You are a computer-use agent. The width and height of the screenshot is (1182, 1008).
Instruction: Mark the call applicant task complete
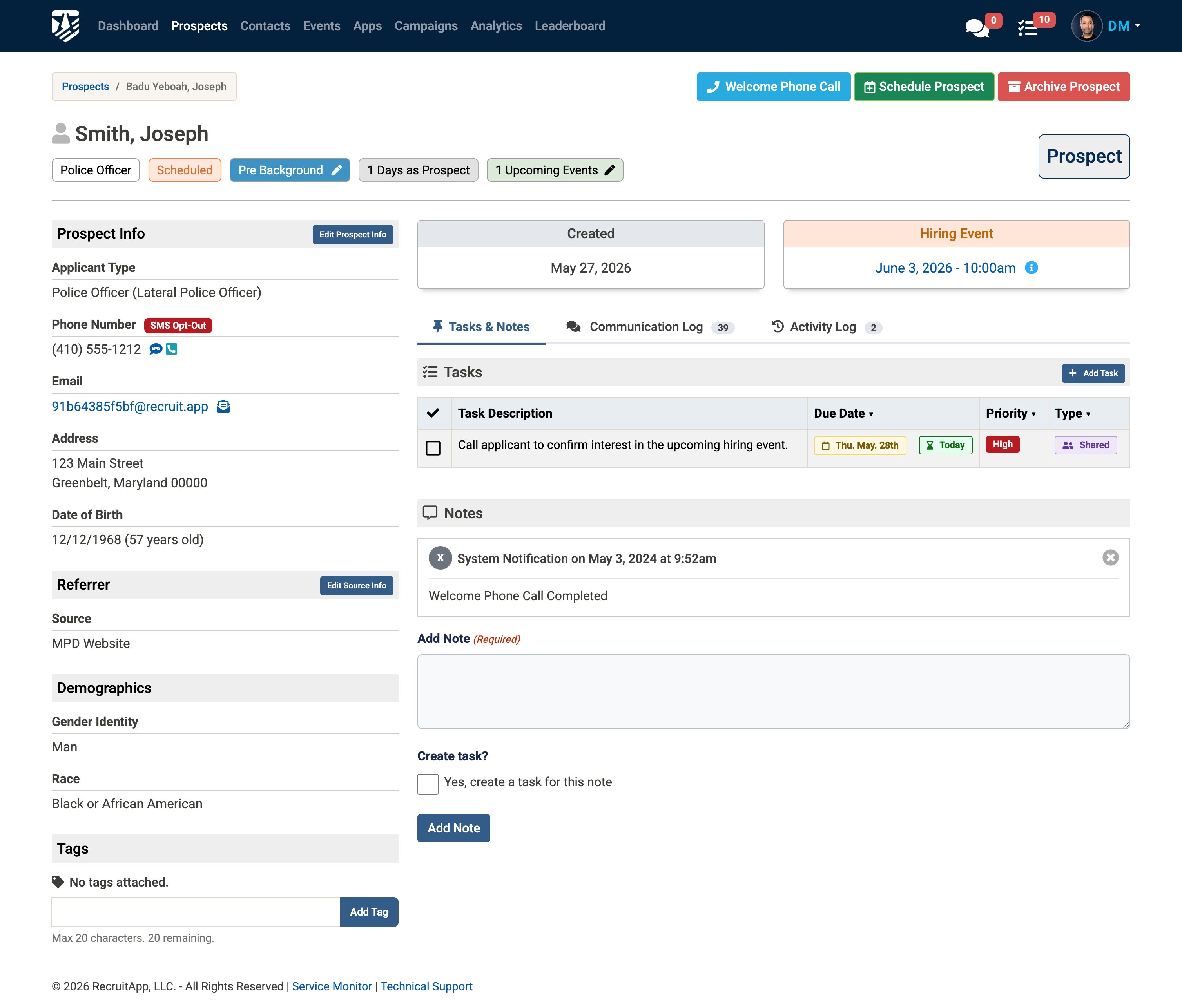[x=433, y=448]
